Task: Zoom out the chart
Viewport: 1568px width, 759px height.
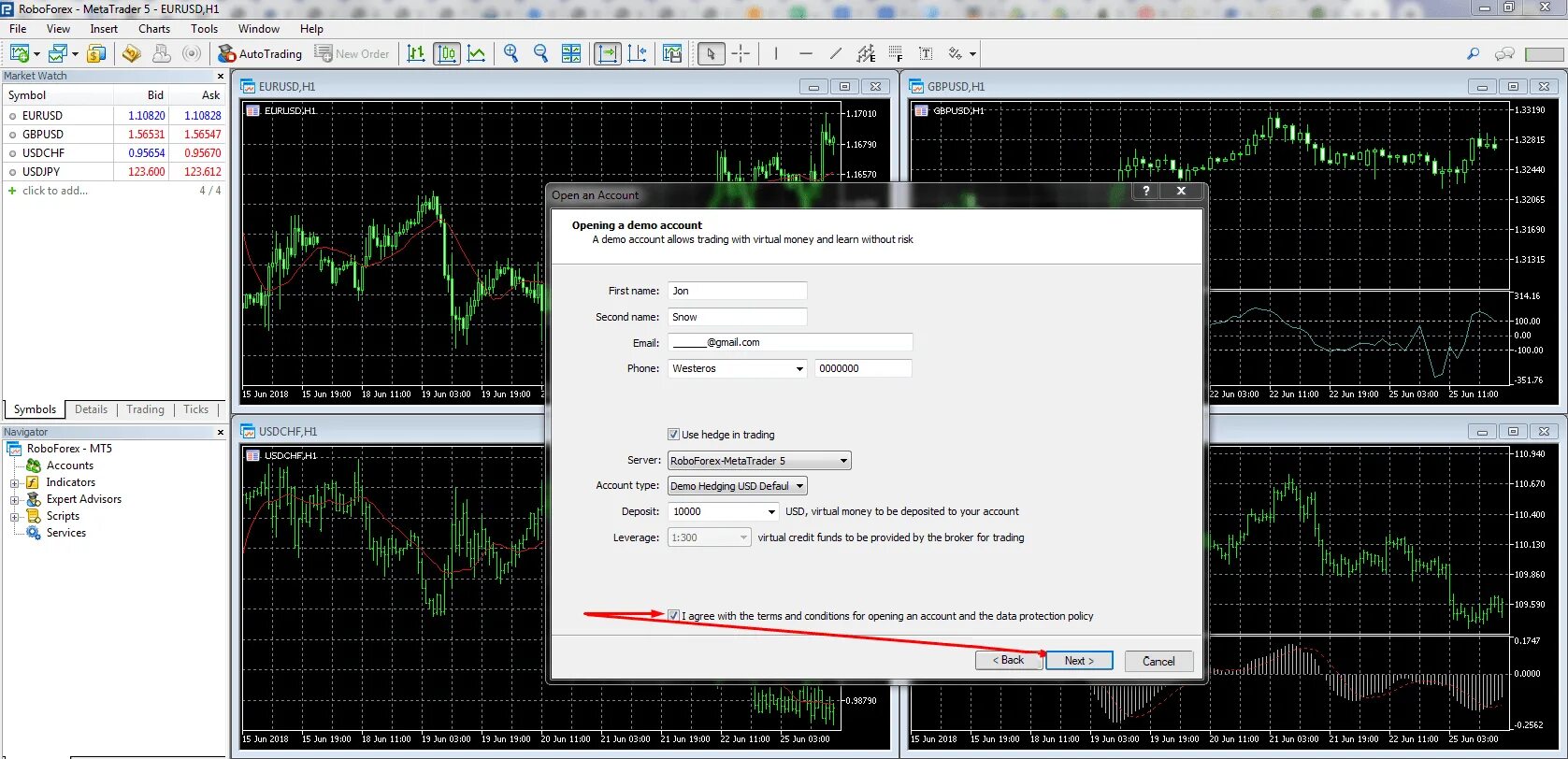Action: pyautogui.click(x=540, y=54)
